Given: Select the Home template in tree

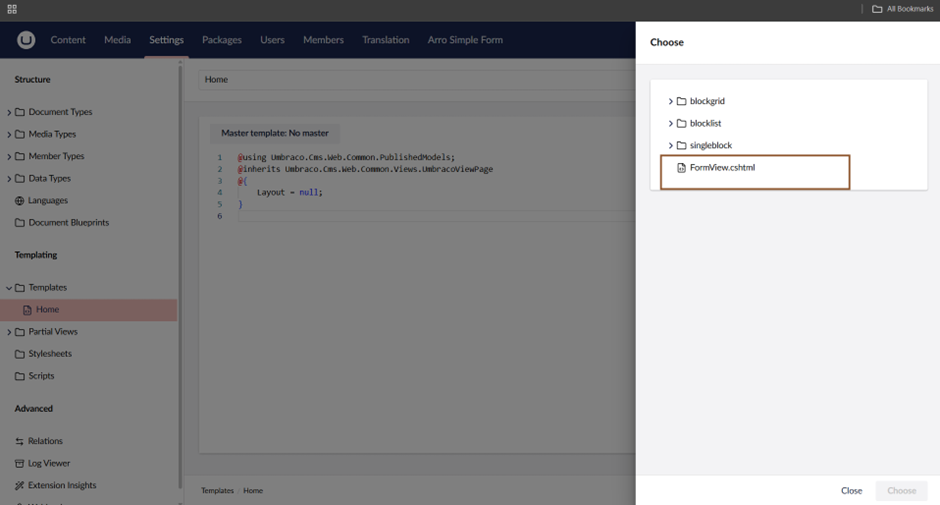Looking at the screenshot, I should pyautogui.click(x=47, y=310).
